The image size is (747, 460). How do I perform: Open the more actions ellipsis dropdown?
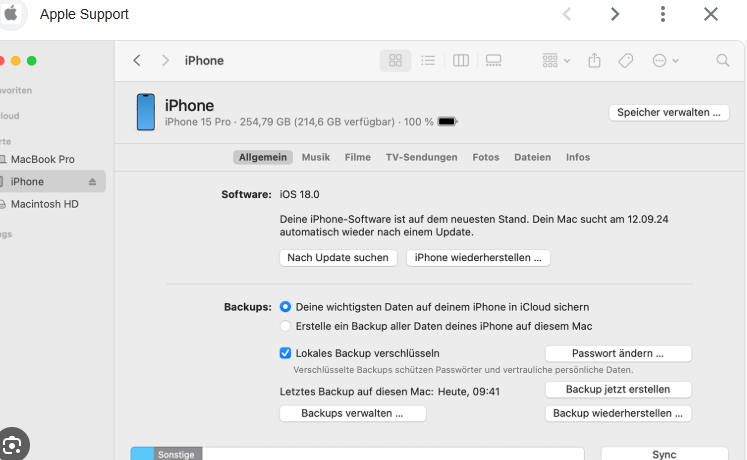(x=665, y=61)
